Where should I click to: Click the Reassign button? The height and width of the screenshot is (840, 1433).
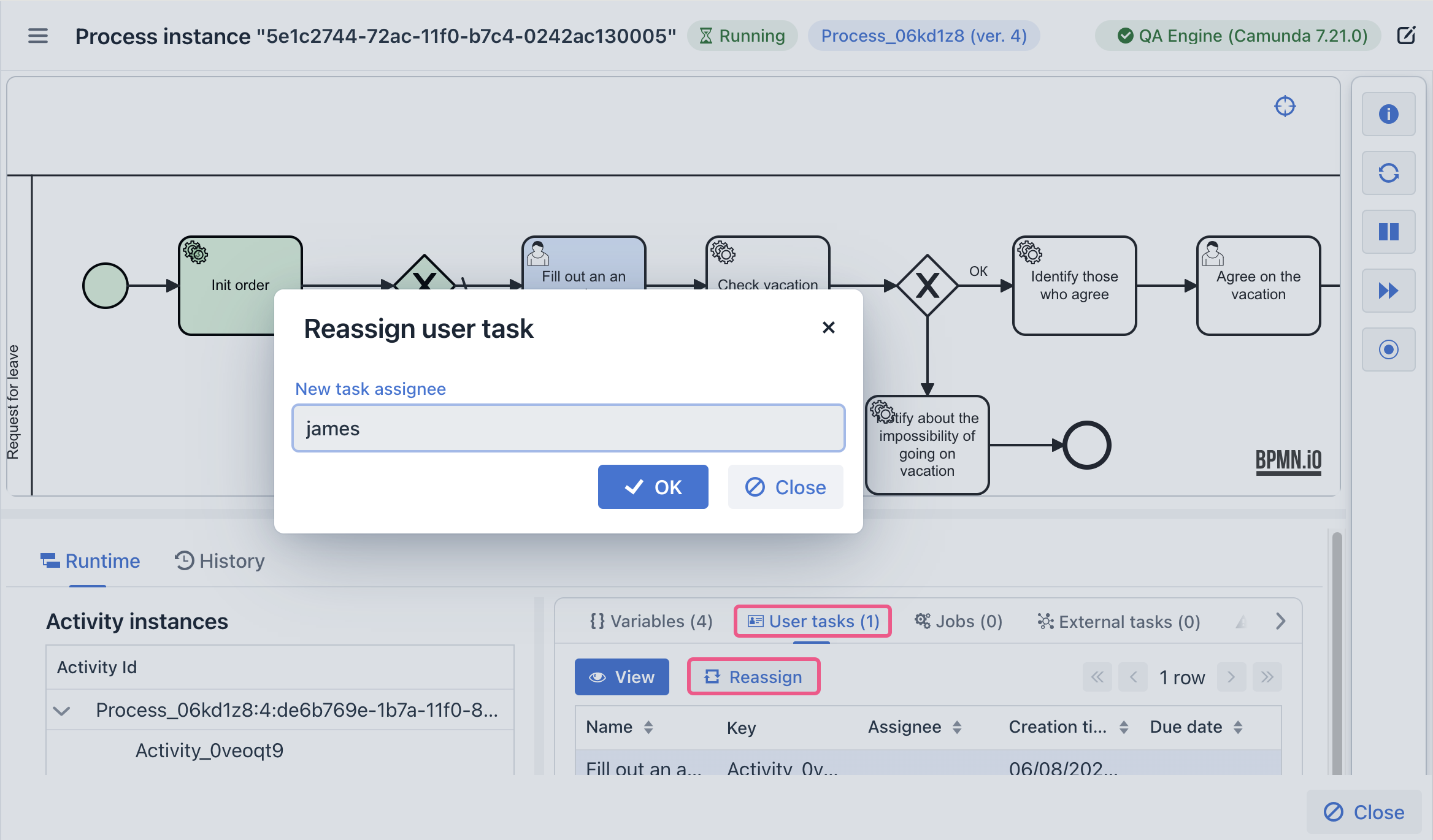753,677
